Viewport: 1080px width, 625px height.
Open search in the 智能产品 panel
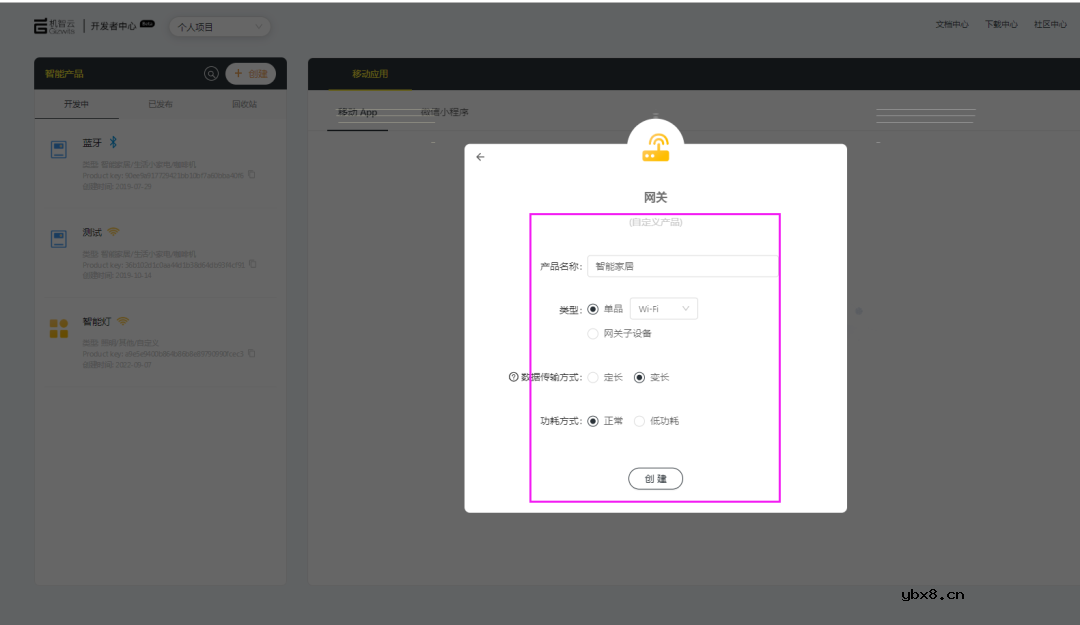click(211, 73)
